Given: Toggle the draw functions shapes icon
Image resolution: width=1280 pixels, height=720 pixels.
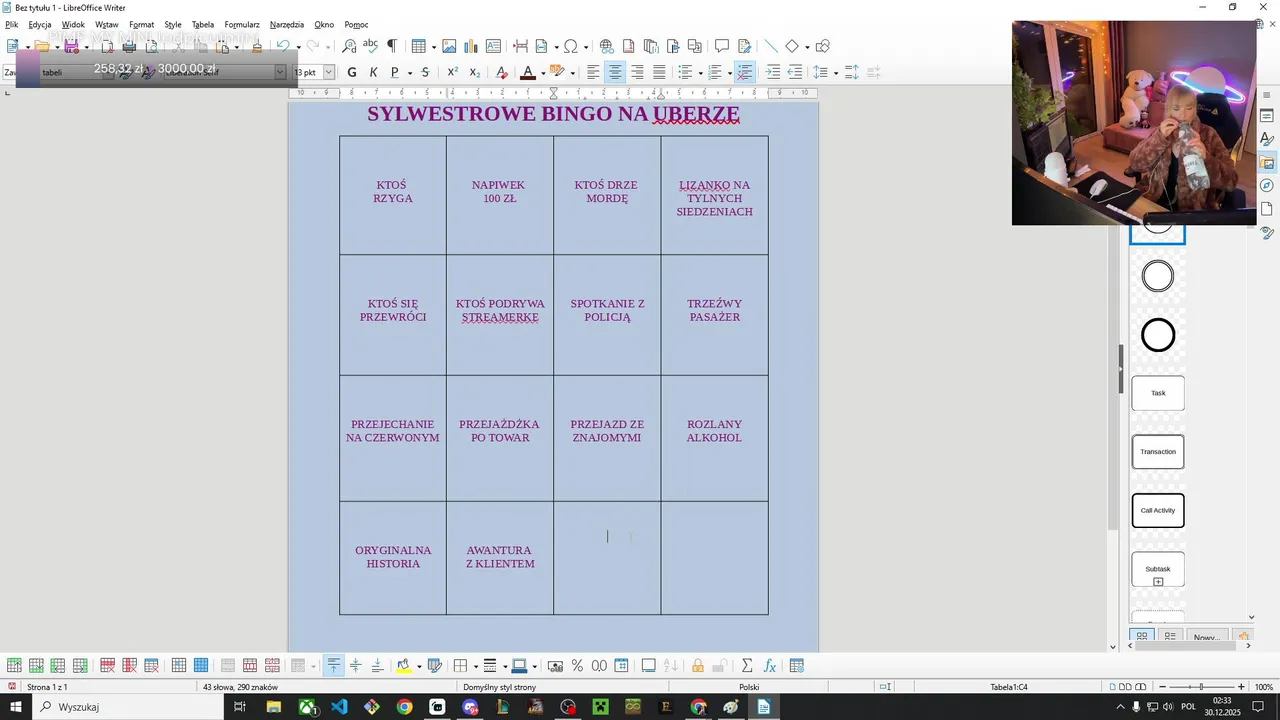Looking at the screenshot, I should [x=823, y=46].
